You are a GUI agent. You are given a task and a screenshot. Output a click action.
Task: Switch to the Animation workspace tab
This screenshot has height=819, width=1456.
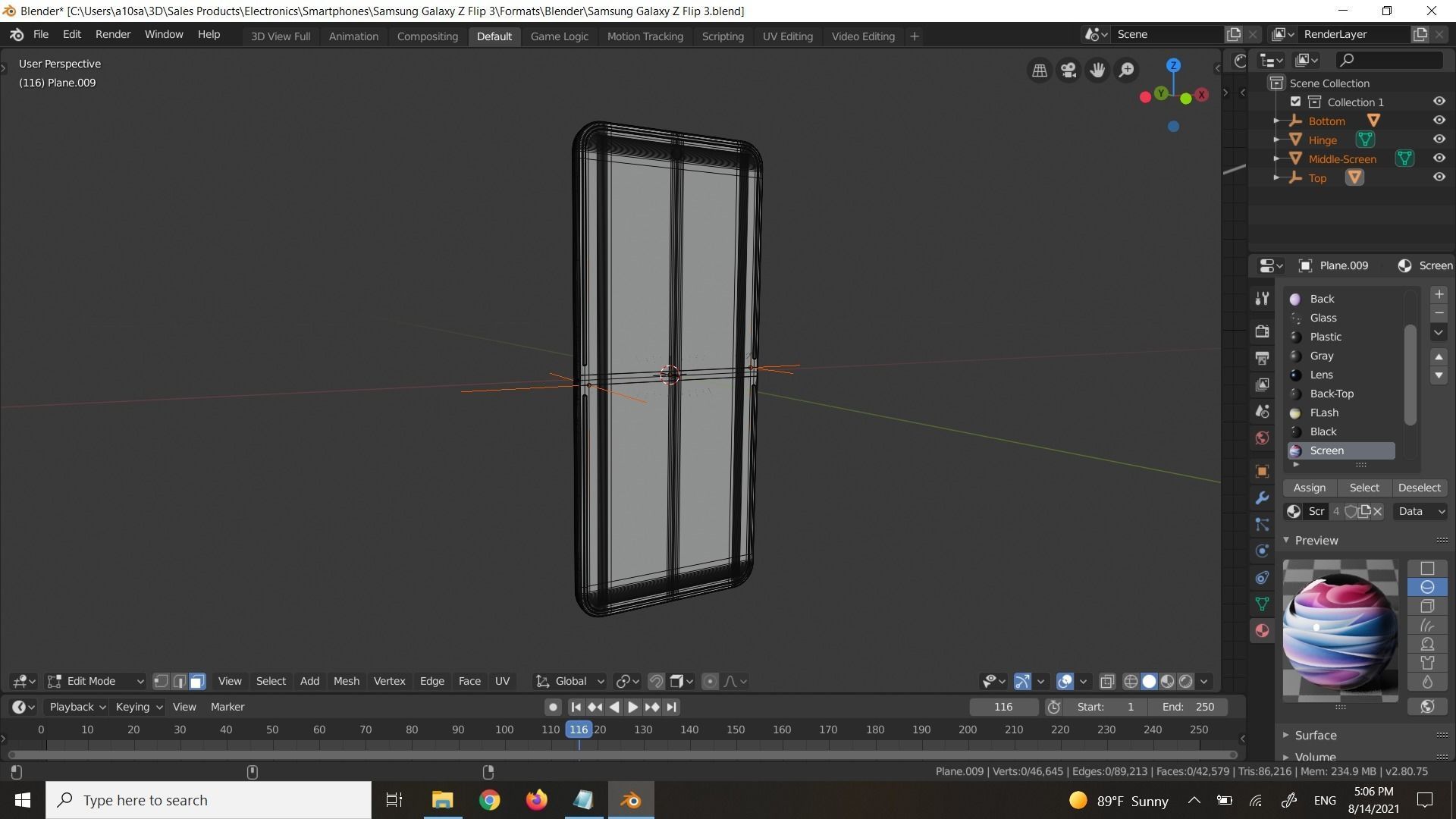pyautogui.click(x=353, y=36)
